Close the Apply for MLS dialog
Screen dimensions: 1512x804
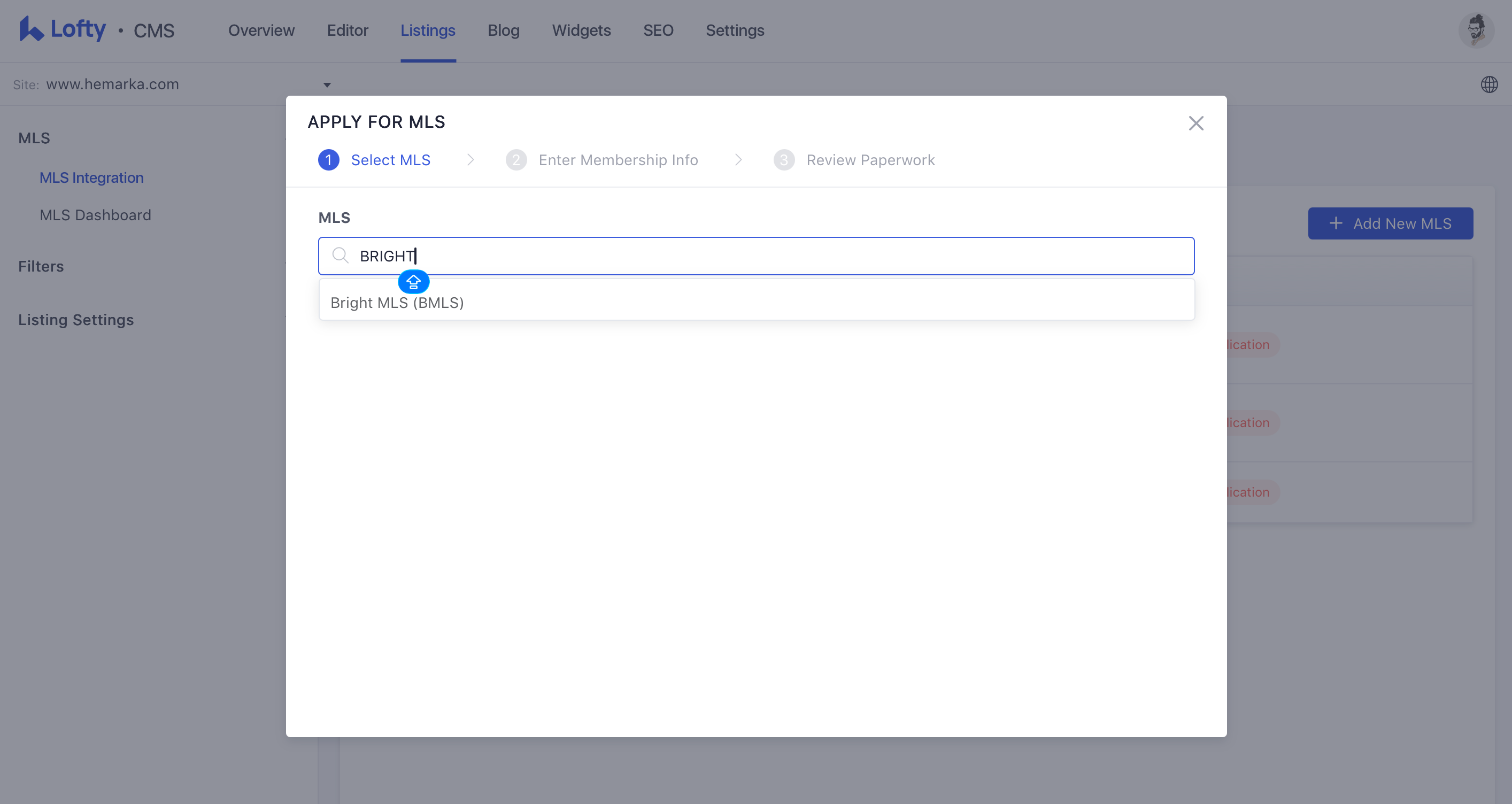click(1195, 123)
